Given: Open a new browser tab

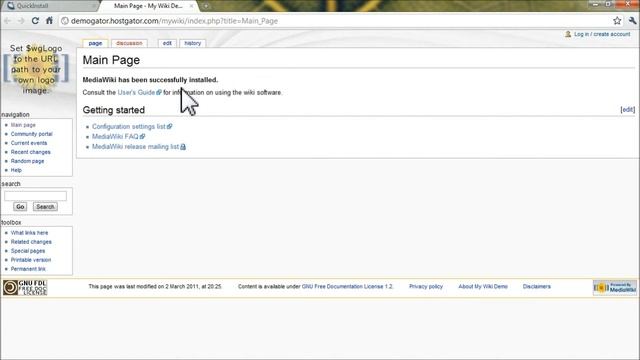Looking at the screenshot, I should tap(206, 6).
